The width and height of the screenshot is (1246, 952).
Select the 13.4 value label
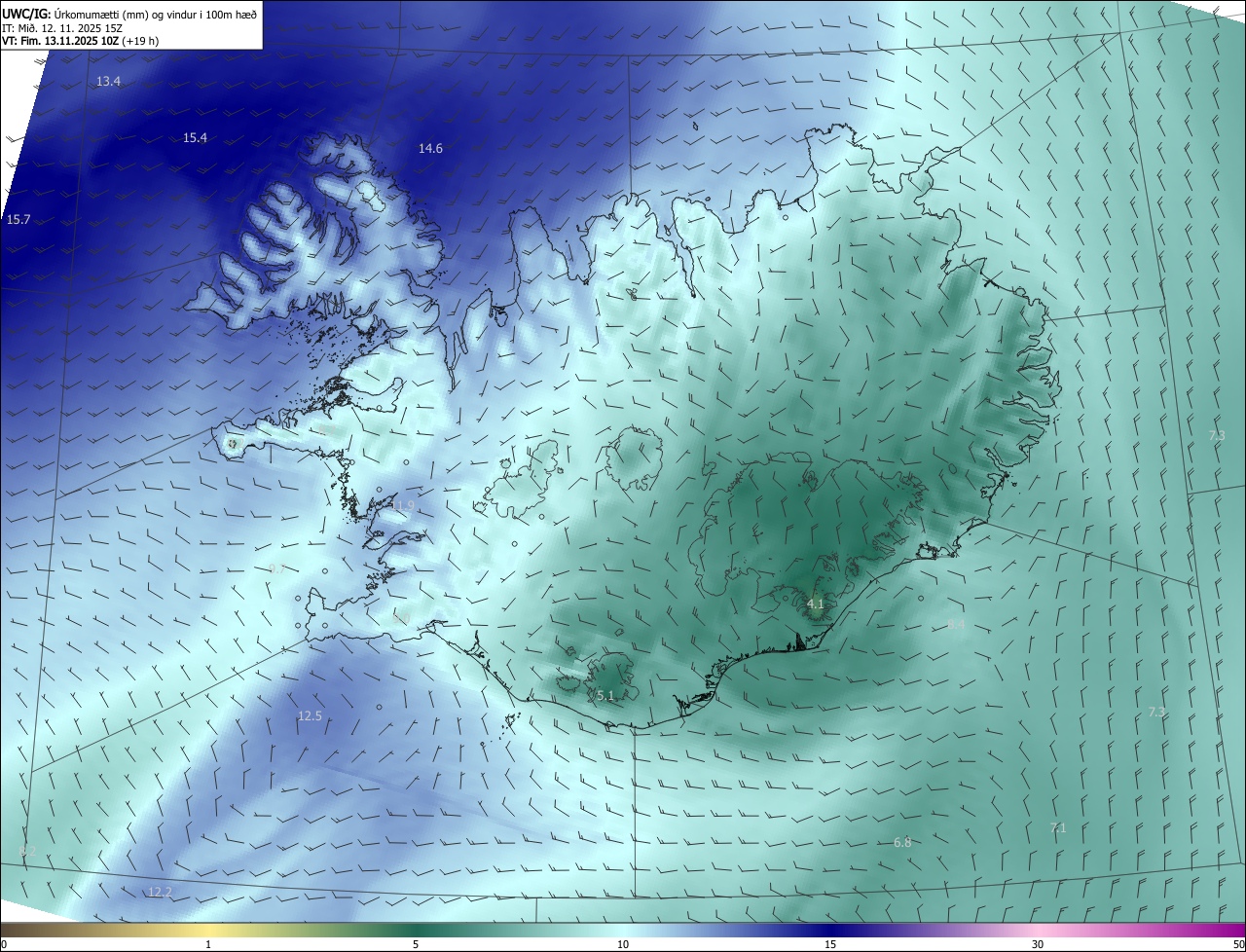coord(108,82)
